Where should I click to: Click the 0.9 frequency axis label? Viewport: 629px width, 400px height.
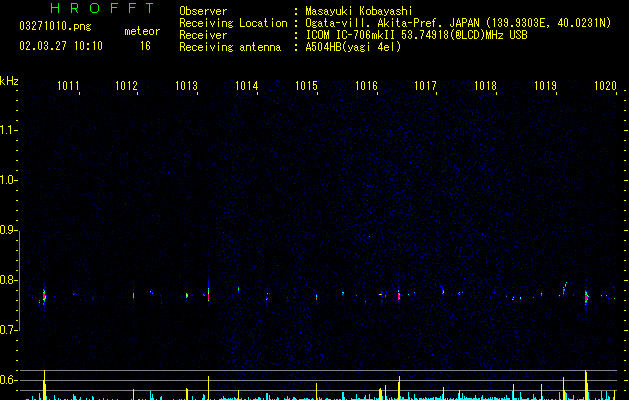point(8,230)
